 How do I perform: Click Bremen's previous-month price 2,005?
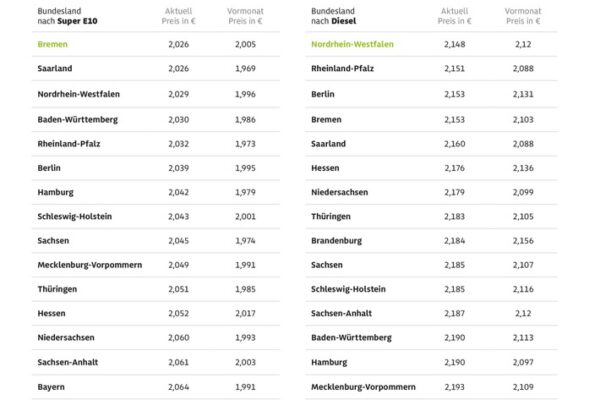coord(244,45)
